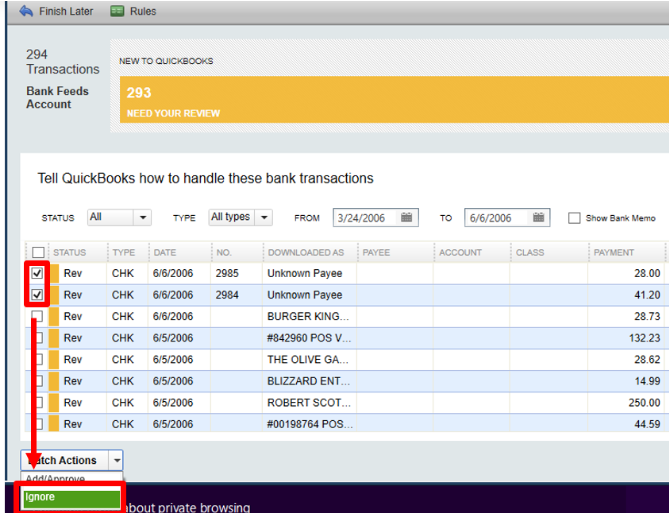Select THE OLIVE GA... transaction checkbox
Image resolution: width=669 pixels, height=513 pixels.
38,359
